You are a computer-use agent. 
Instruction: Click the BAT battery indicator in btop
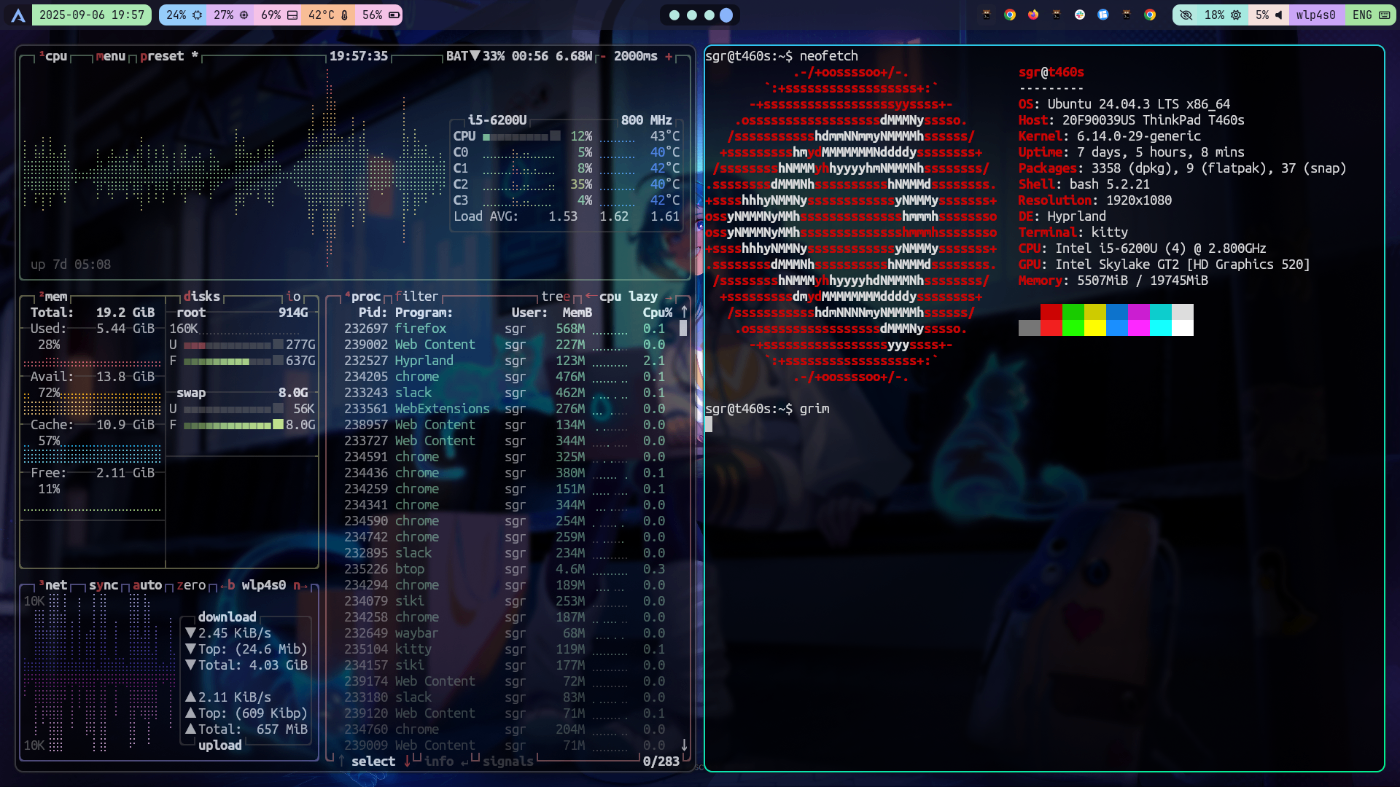[x=520, y=56]
